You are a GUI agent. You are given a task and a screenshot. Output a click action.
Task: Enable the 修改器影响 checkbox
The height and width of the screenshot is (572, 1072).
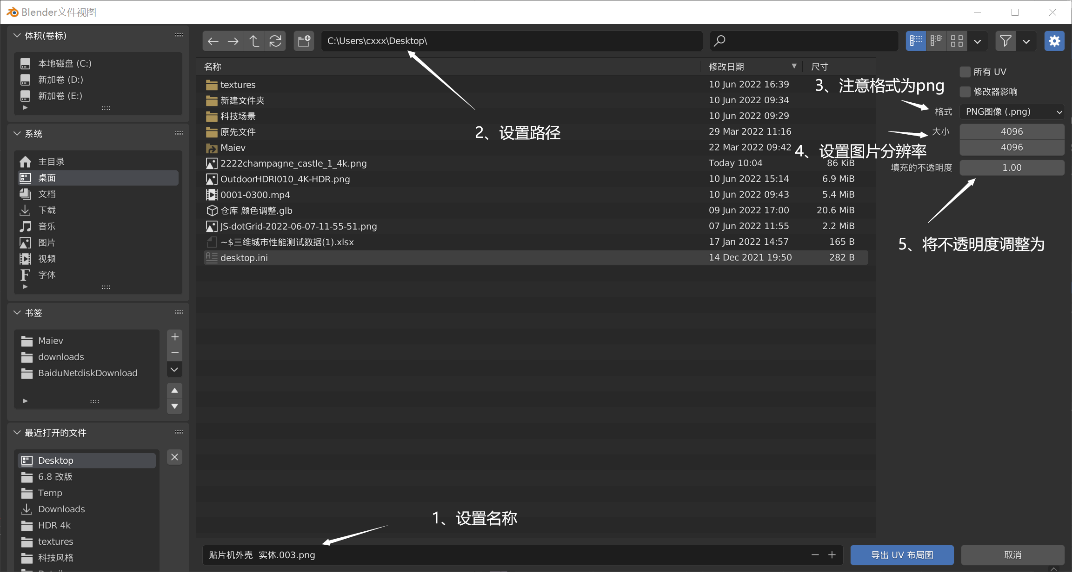[x=965, y=91]
